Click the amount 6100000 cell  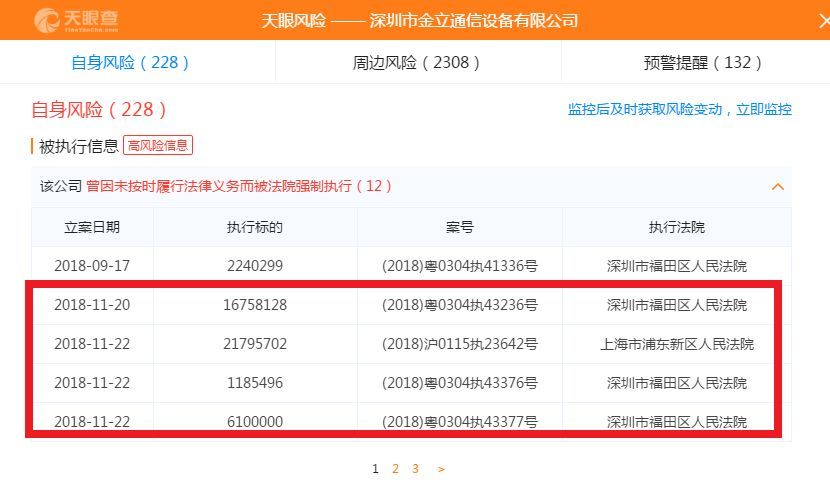tap(255, 422)
